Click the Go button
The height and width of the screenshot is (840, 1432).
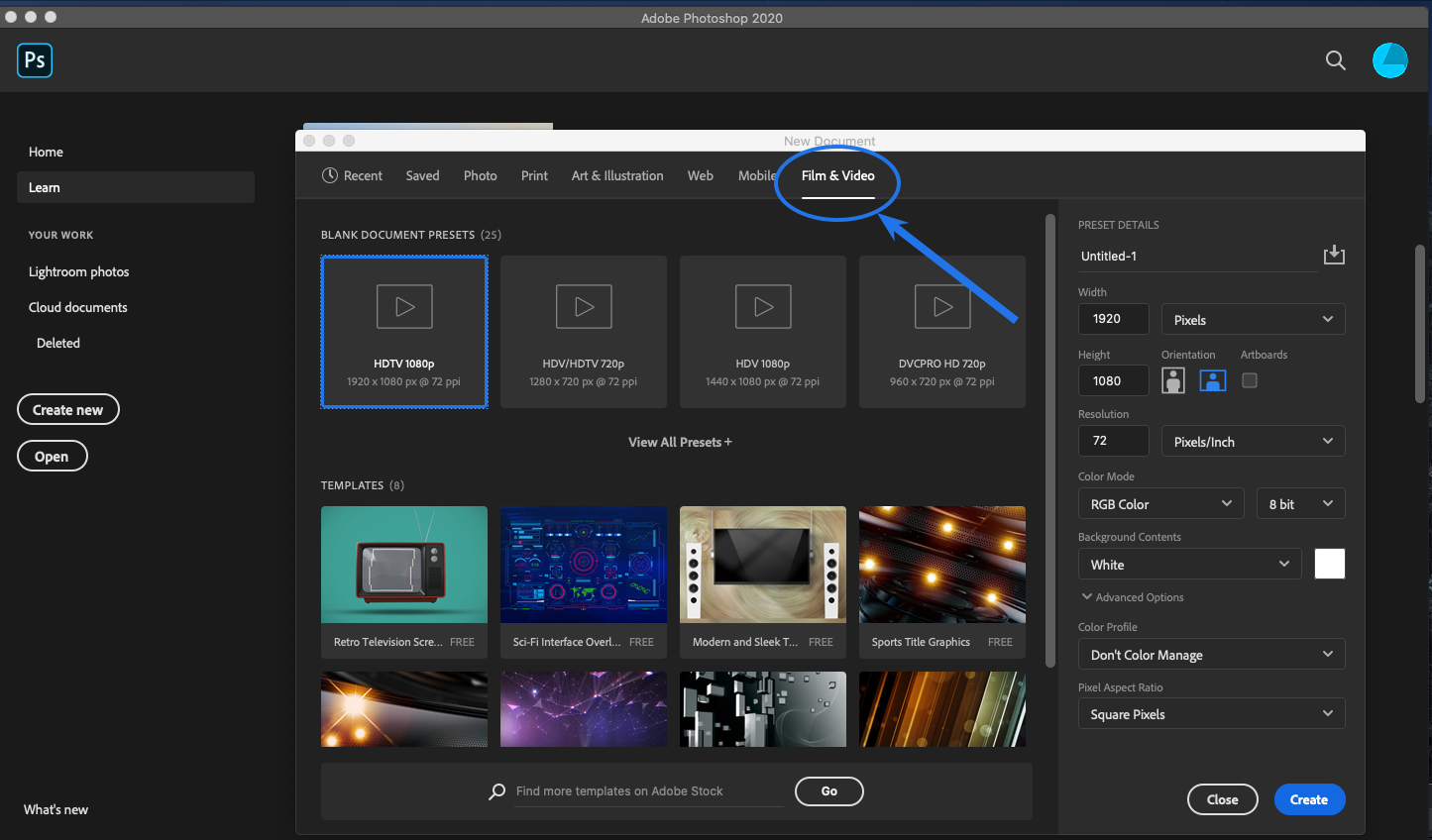(x=829, y=791)
